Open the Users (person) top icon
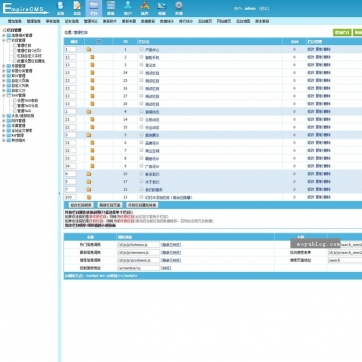This screenshot has width=362, height=362. 128,8
